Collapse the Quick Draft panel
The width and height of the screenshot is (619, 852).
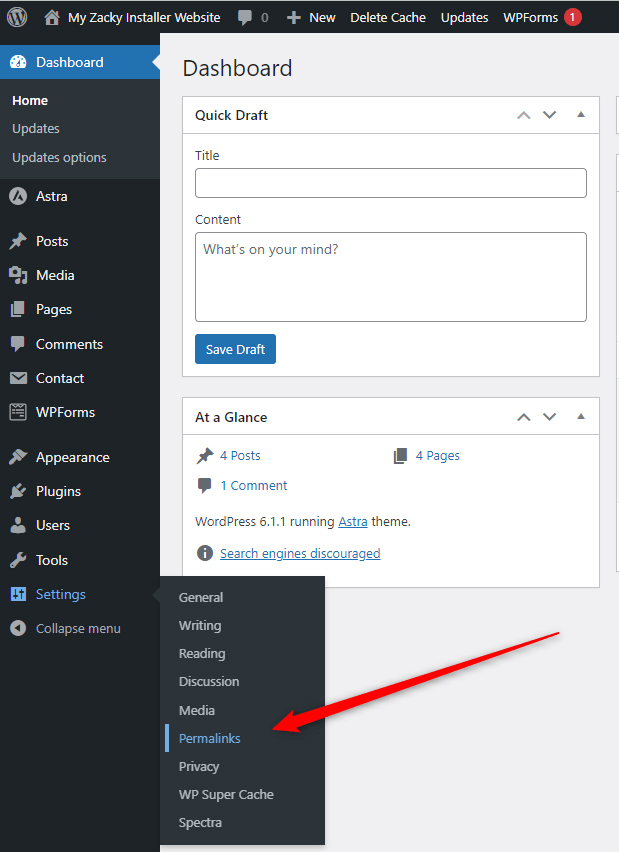(580, 115)
